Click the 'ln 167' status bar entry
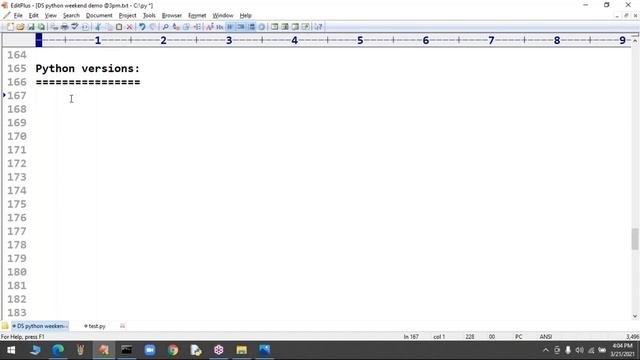The height and width of the screenshot is (360, 640). tap(411, 337)
